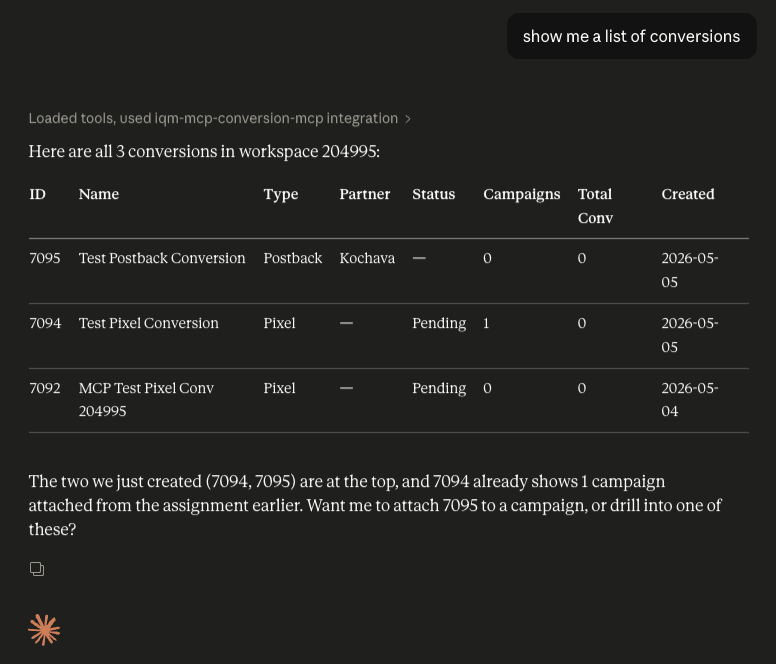The image size is (776, 664).
Task: Click the Type column header
Action: 281,194
